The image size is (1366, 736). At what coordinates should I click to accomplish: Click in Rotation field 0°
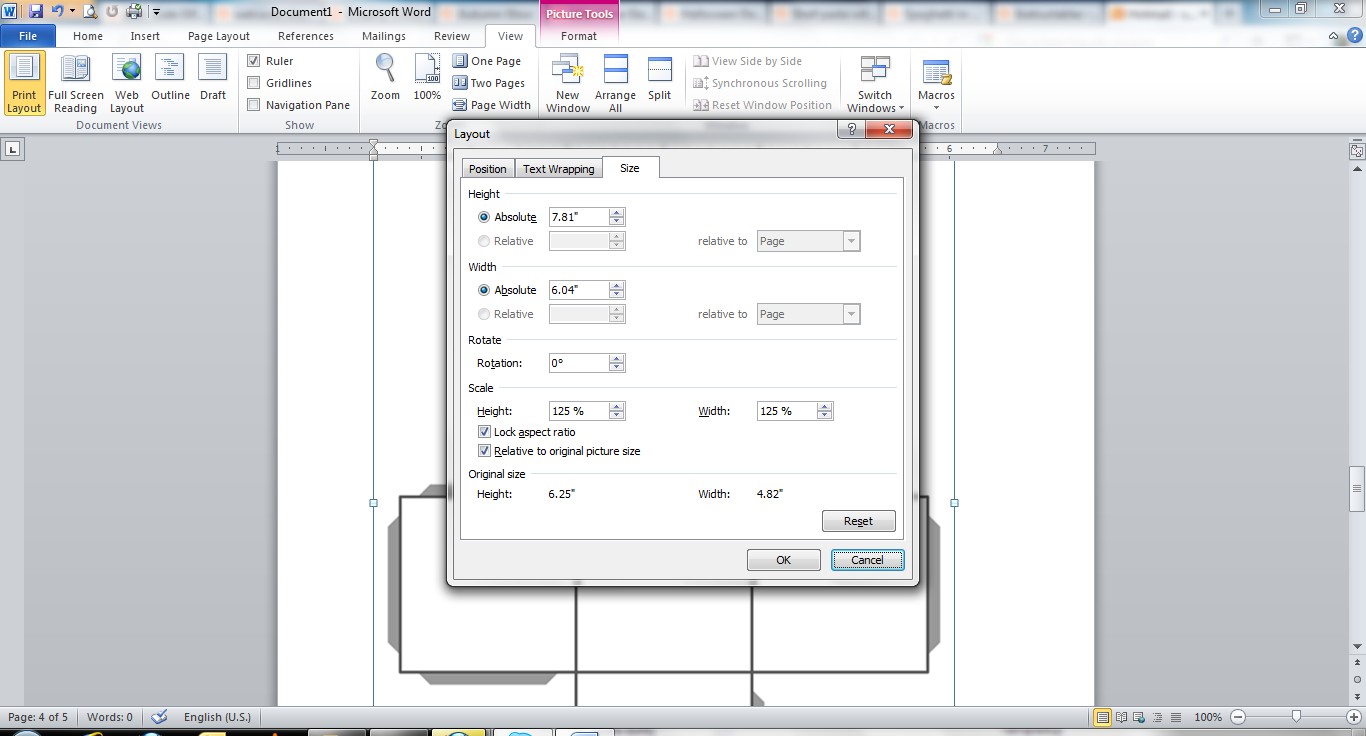pos(579,363)
